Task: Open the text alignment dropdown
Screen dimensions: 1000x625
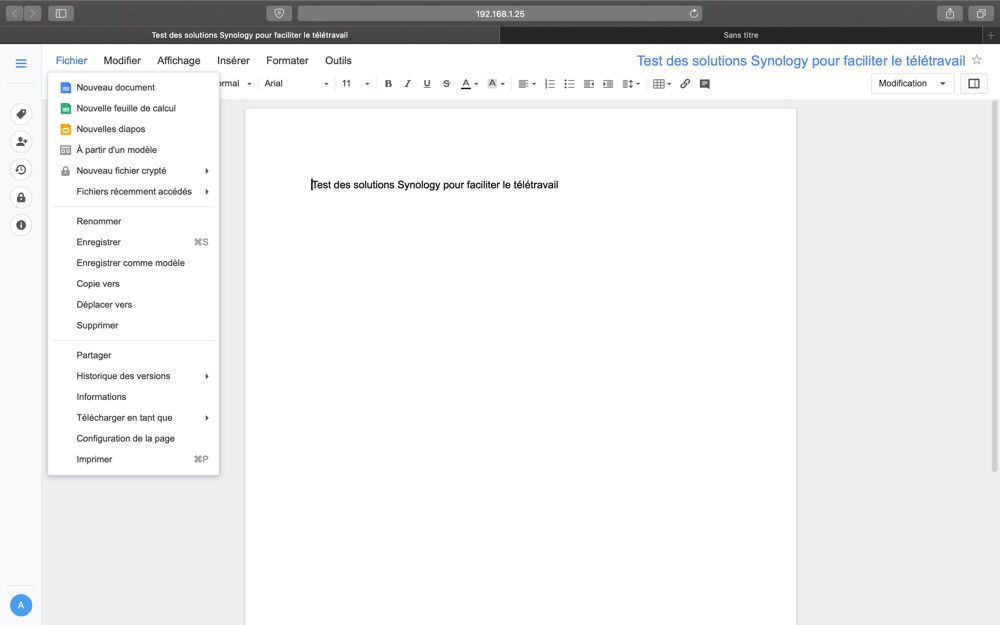Action: click(527, 84)
